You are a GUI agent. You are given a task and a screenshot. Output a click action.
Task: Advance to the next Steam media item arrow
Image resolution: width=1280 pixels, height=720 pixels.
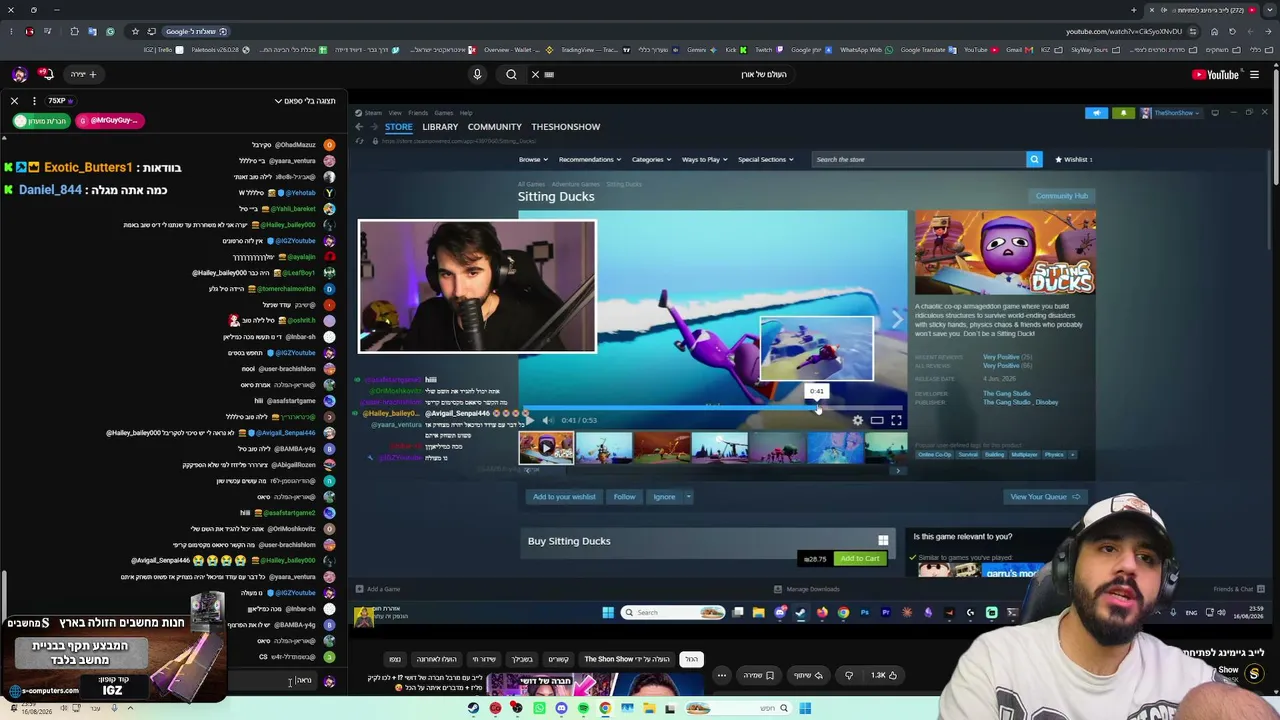pos(897,319)
